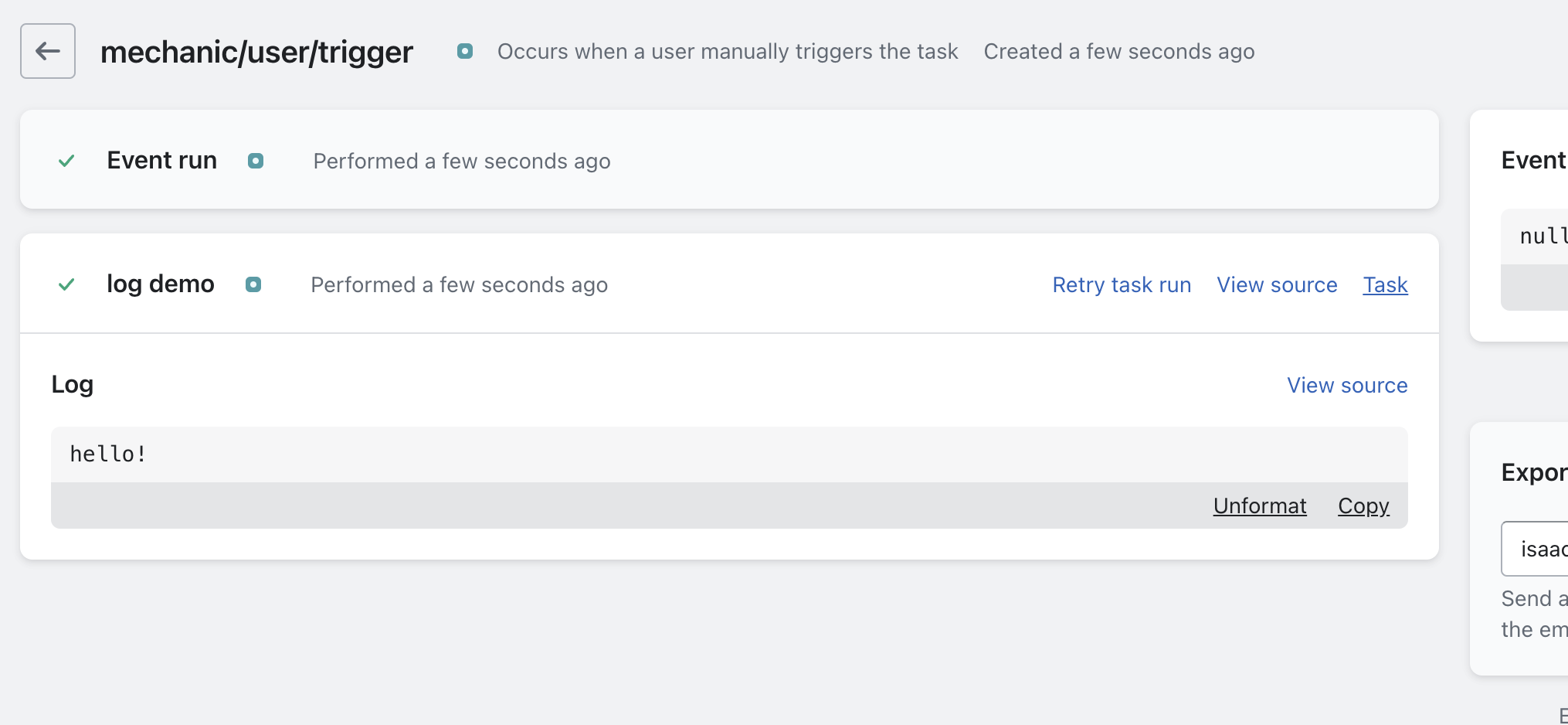Click the back arrow button
The height and width of the screenshot is (725, 1568).
[x=48, y=51]
